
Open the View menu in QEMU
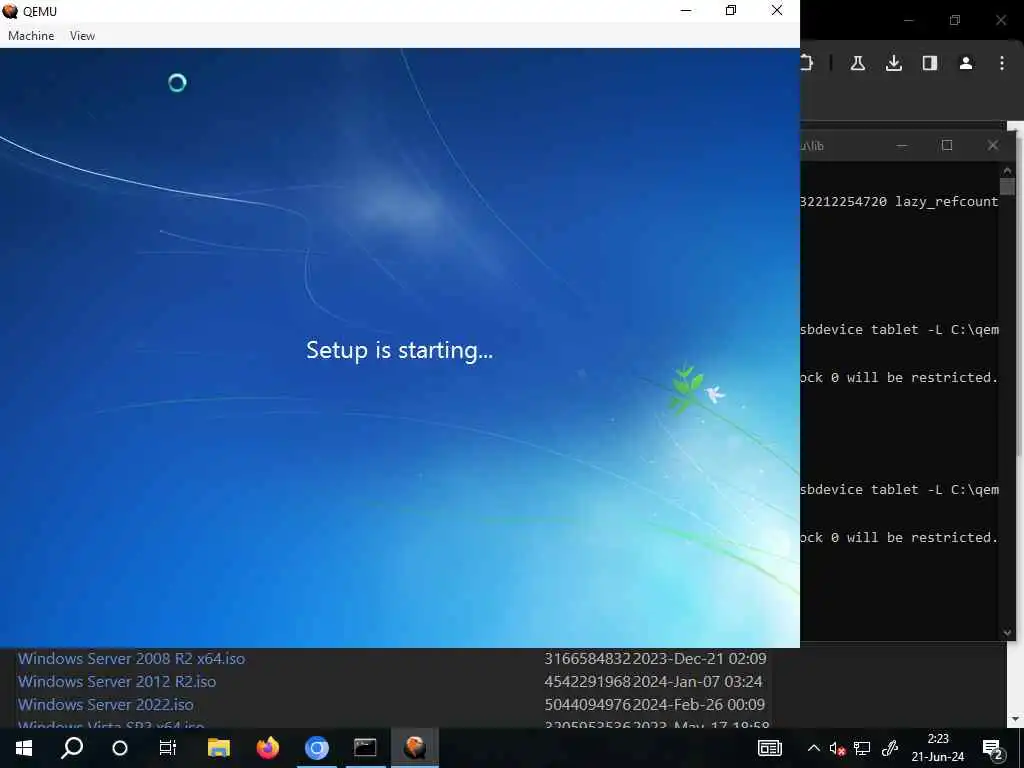point(82,36)
